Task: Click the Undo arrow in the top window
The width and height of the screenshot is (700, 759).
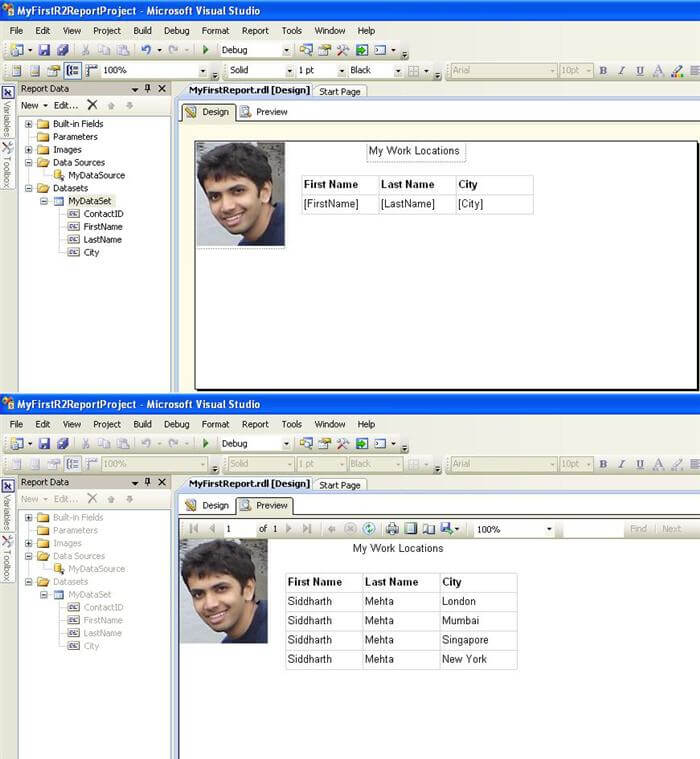Action: click(146, 50)
